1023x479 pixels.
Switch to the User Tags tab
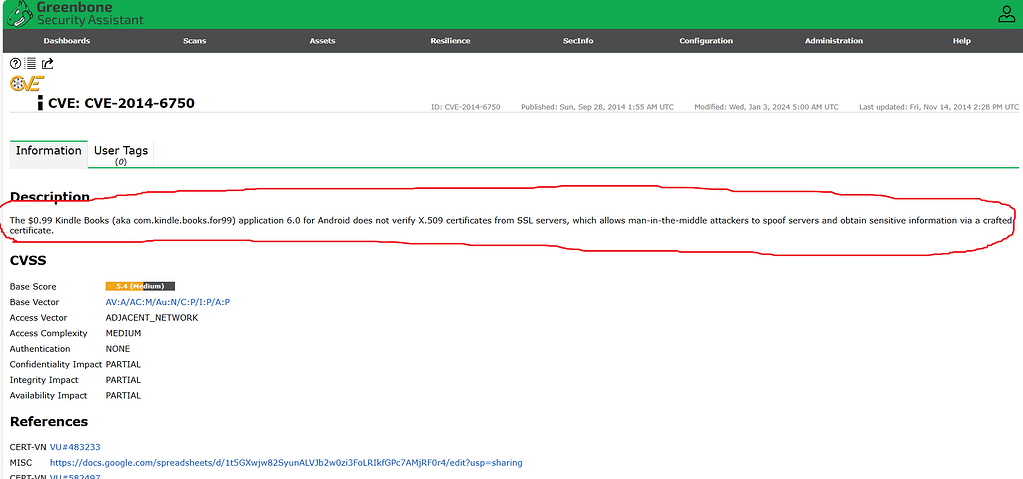[x=121, y=153]
